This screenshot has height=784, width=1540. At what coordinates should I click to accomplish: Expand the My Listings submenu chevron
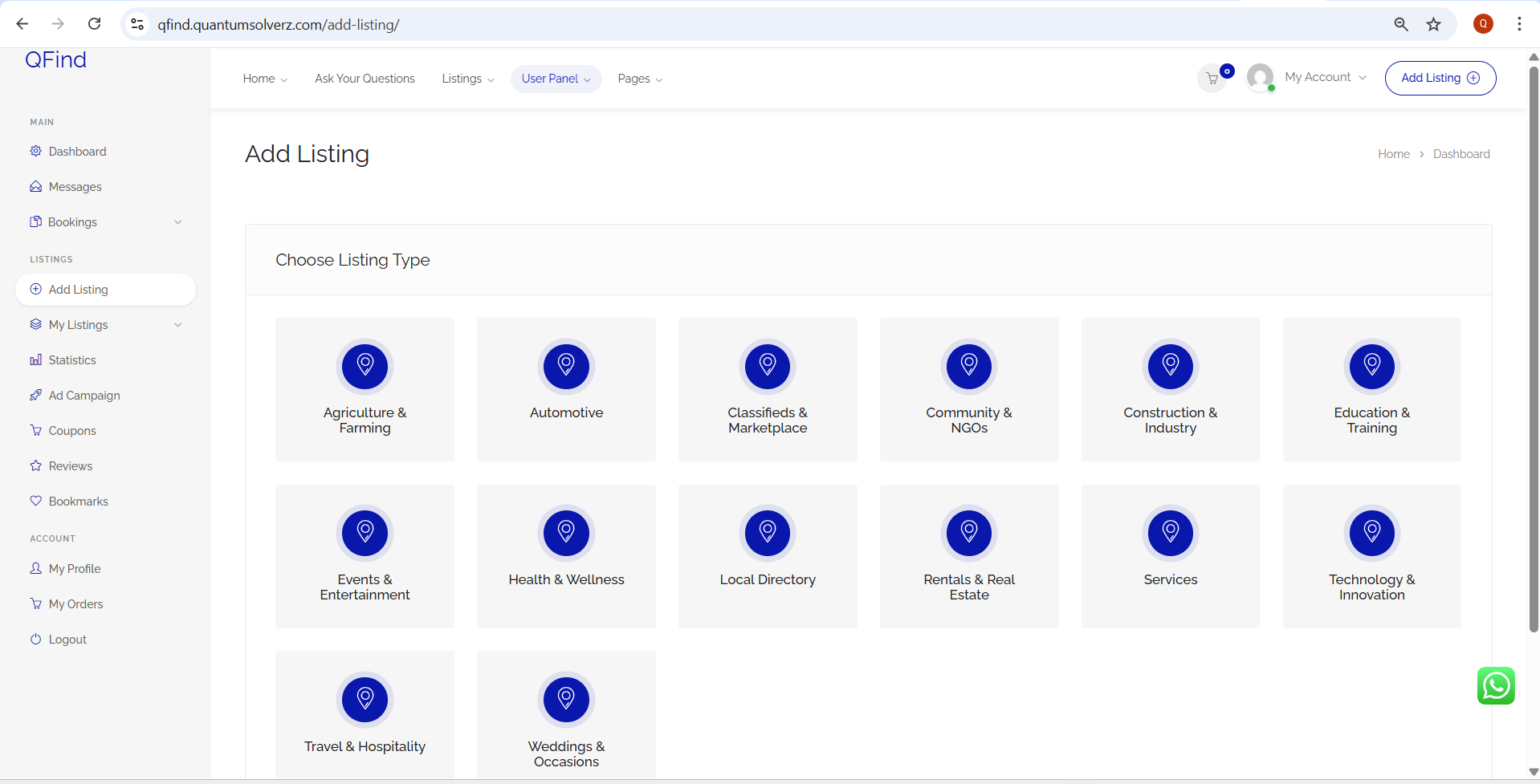click(177, 325)
